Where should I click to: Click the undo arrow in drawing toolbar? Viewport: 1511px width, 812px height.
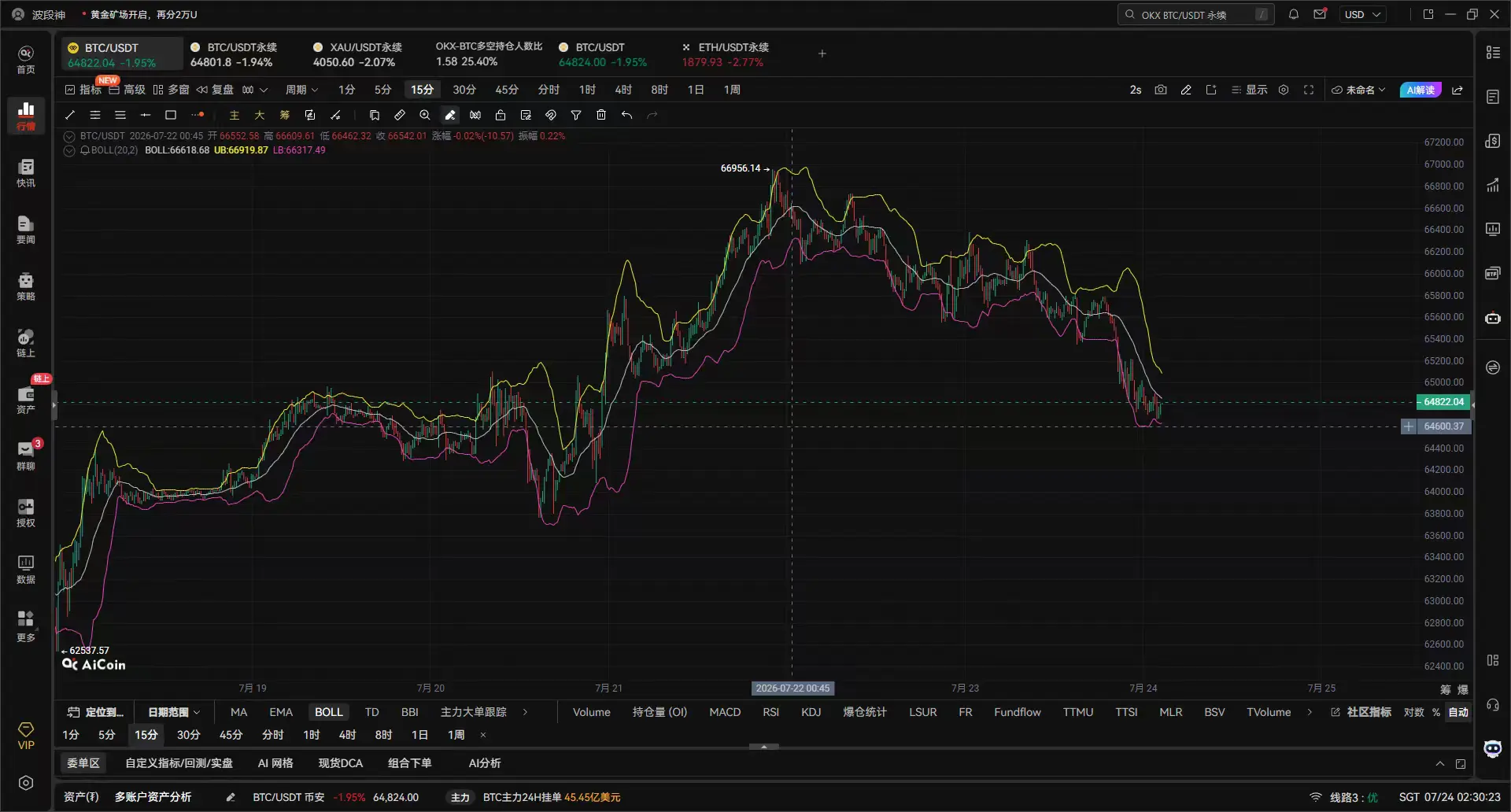(x=626, y=115)
